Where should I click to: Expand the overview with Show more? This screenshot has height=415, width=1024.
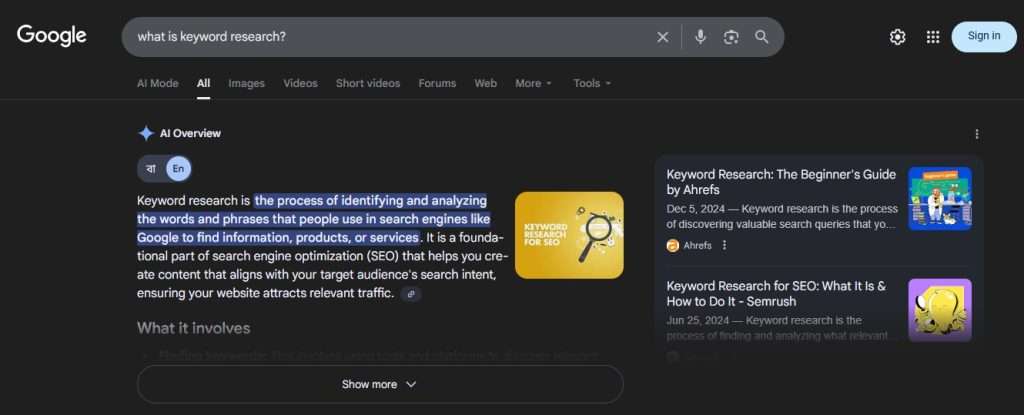tap(379, 384)
